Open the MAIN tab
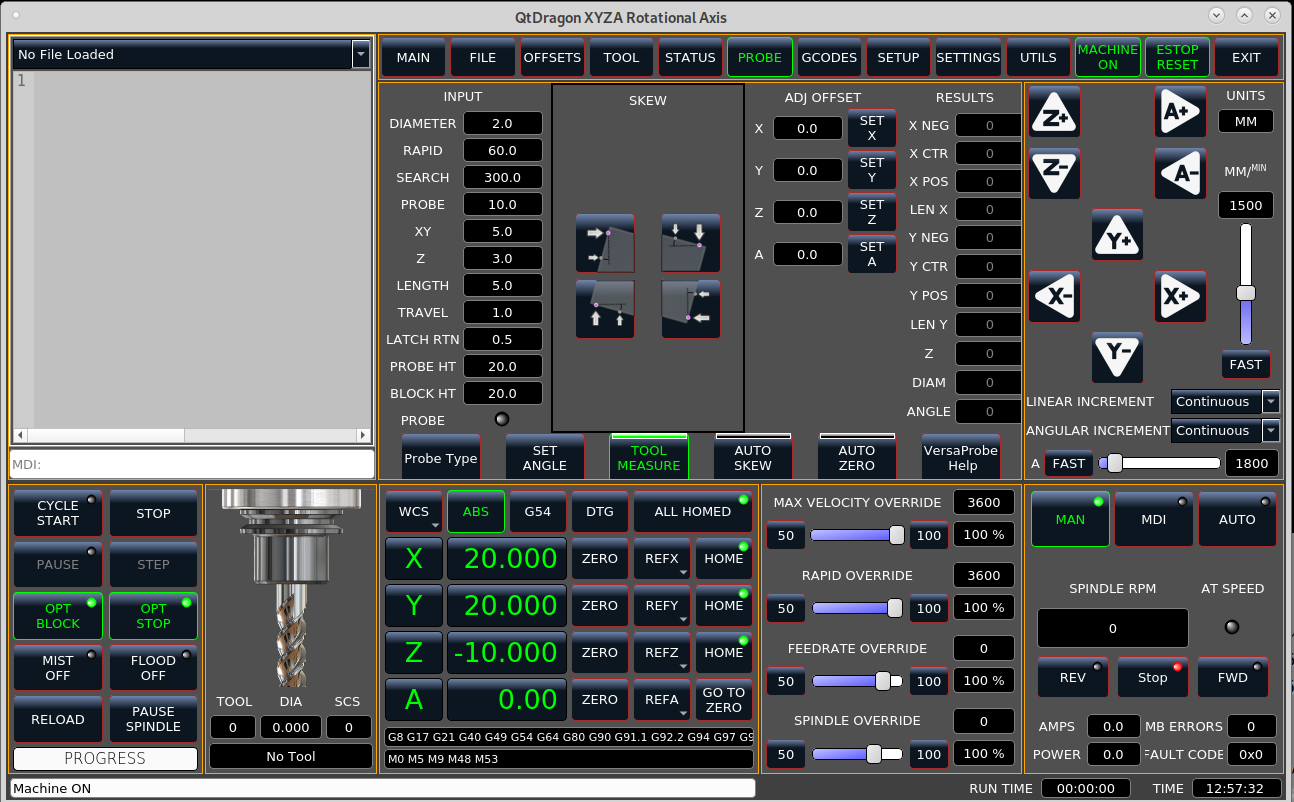1294x802 pixels. (413, 58)
